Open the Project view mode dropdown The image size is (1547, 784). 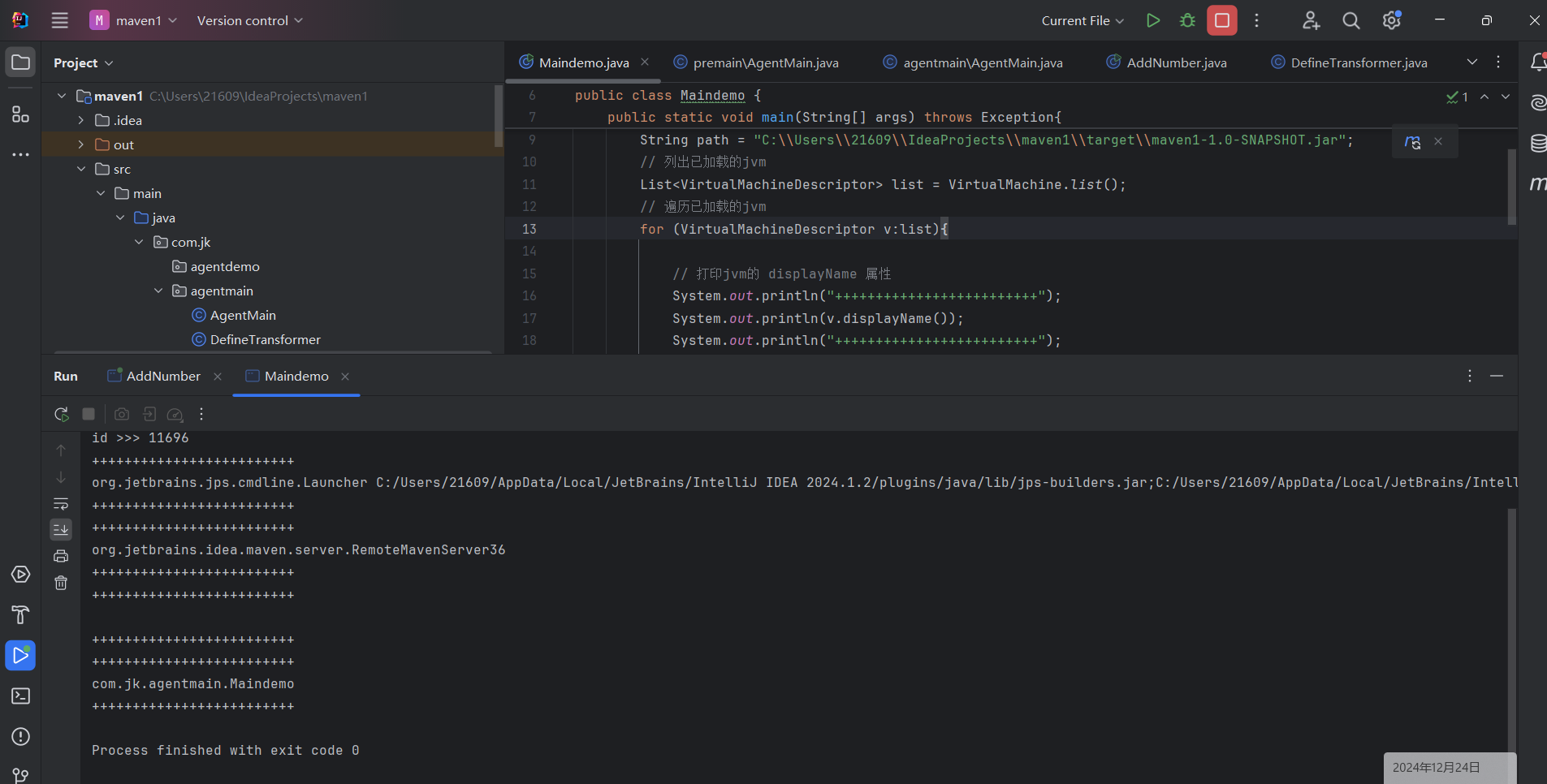[x=84, y=62]
